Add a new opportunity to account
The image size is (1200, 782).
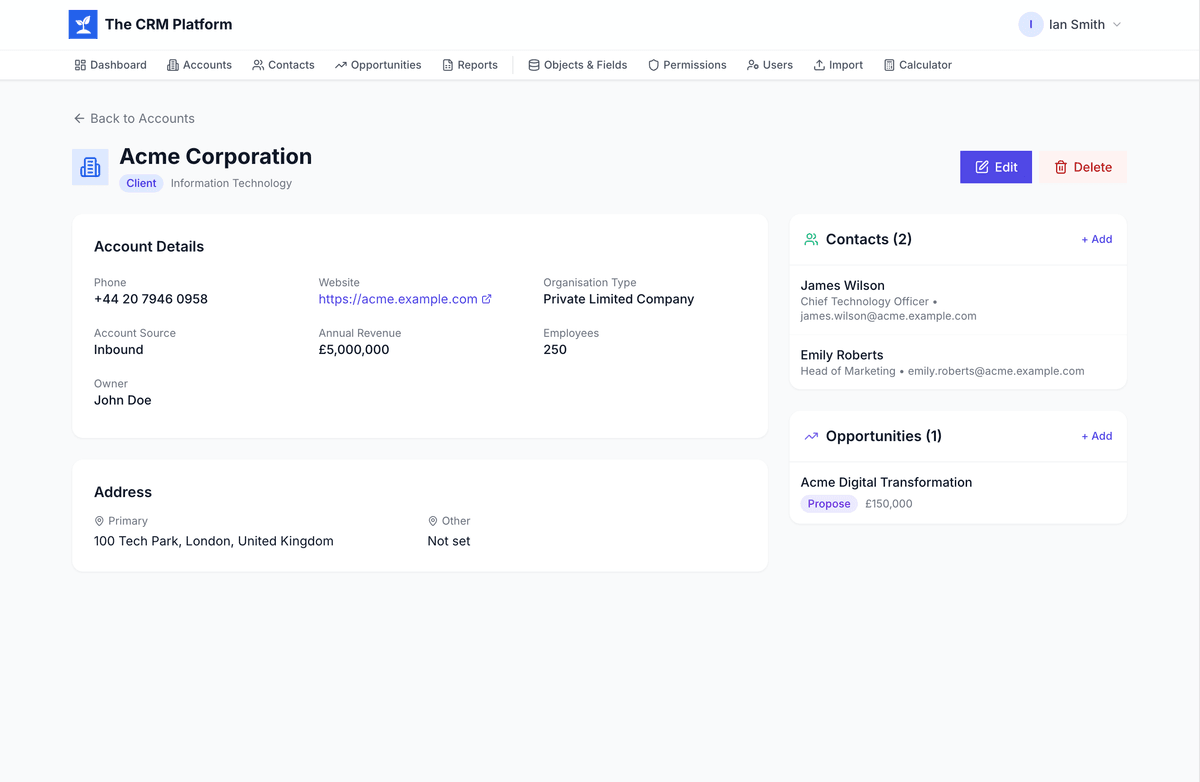pos(1096,437)
